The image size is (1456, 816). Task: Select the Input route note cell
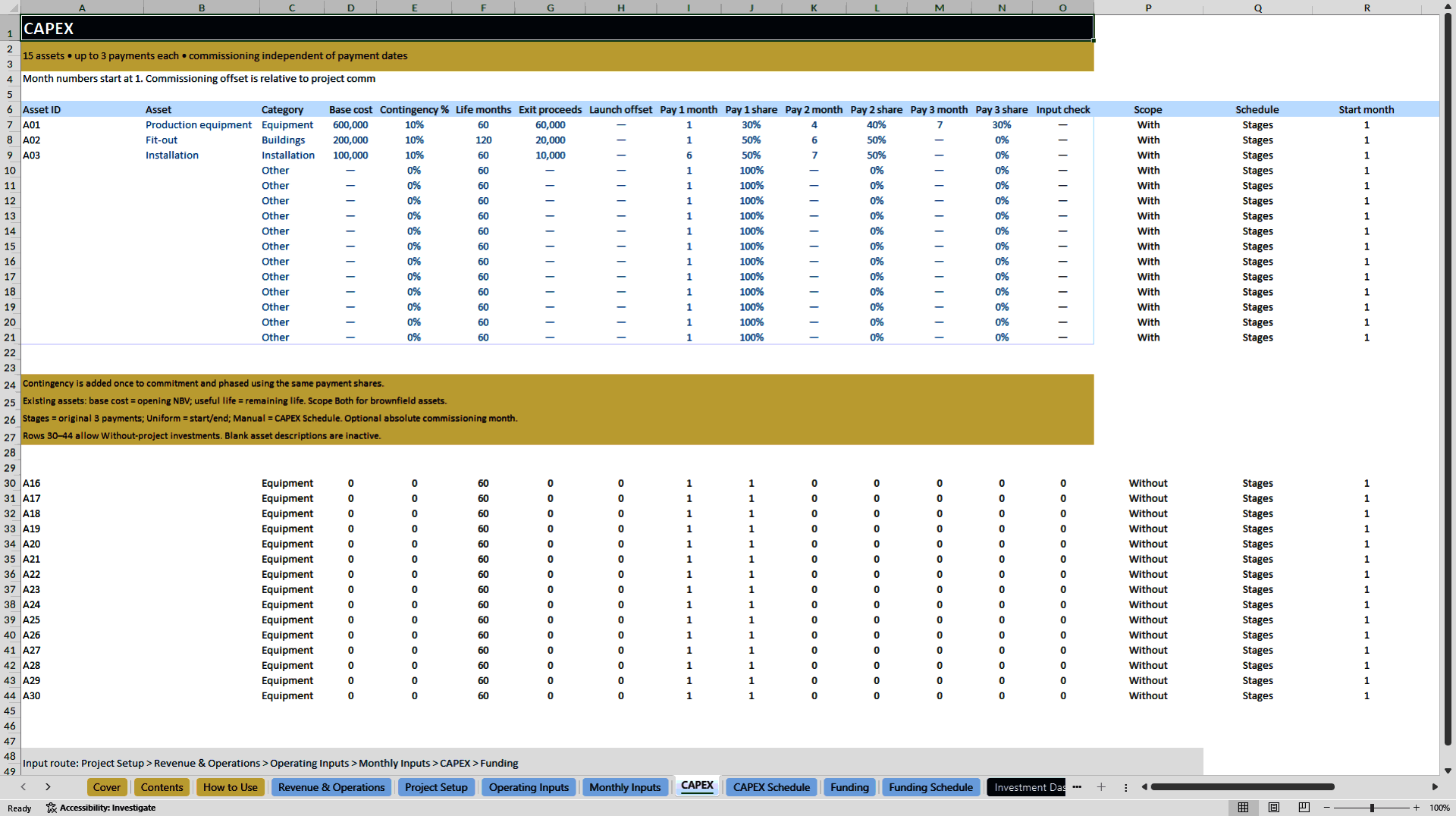pos(611,763)
